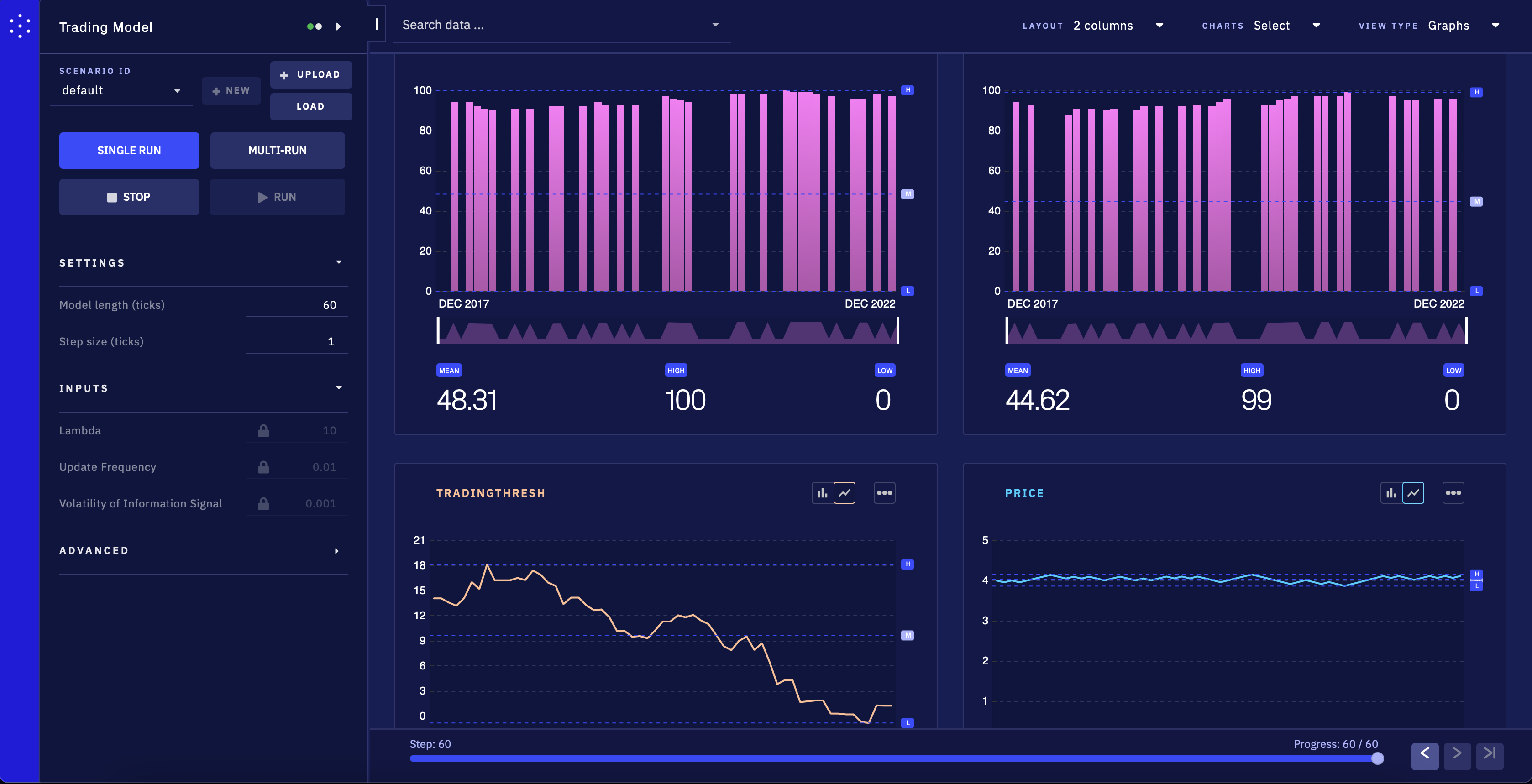Viewport: 1532px width, 784px height.
Task: Select the Multi-Run mode
Action: click(x=277, y=151)
